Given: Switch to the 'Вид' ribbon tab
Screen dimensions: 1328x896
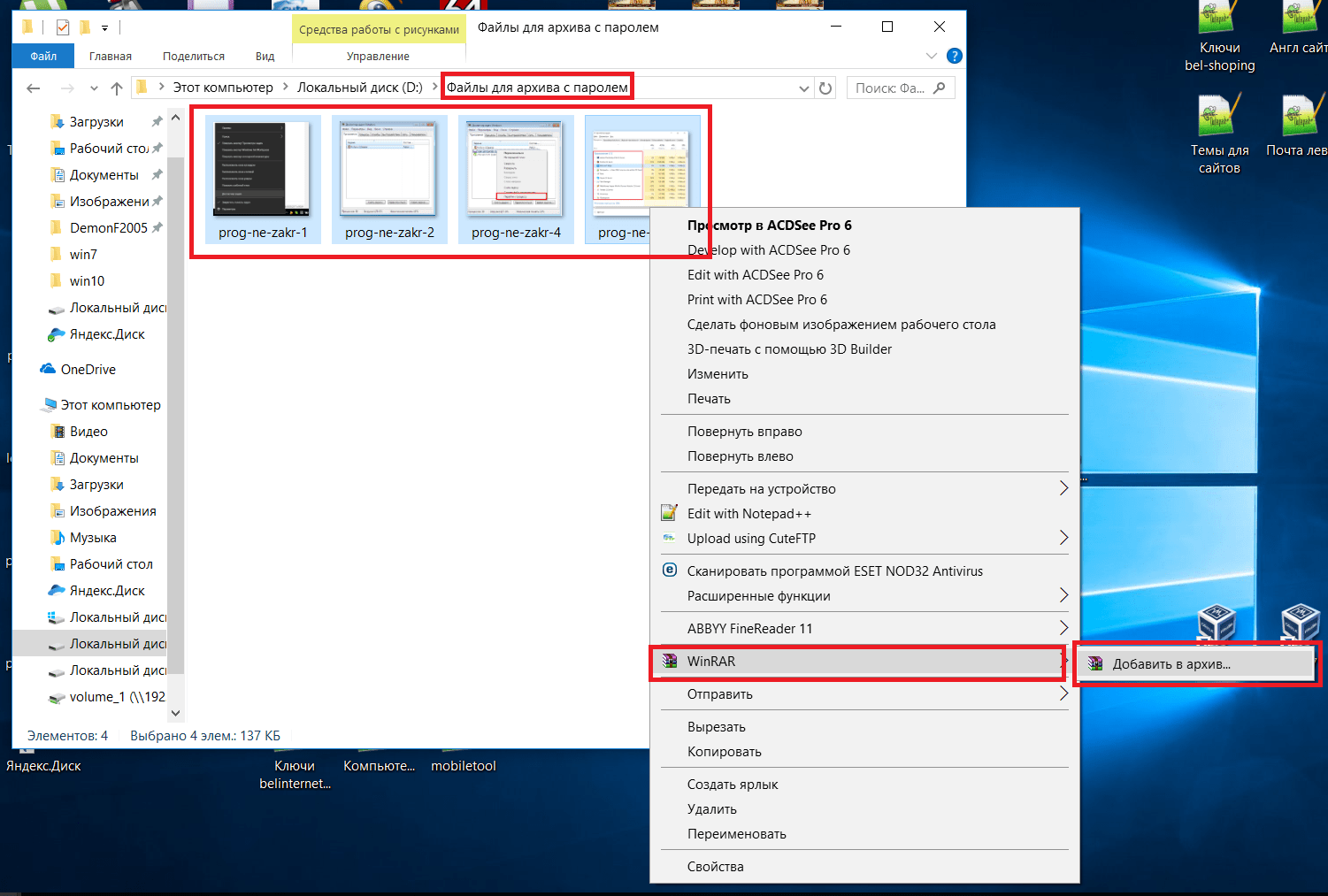Looking at the screenshot, I should (265, 56).
